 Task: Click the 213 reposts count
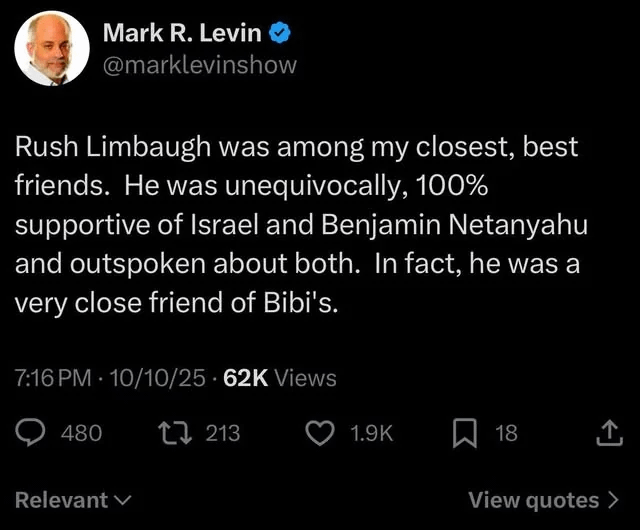223,433
